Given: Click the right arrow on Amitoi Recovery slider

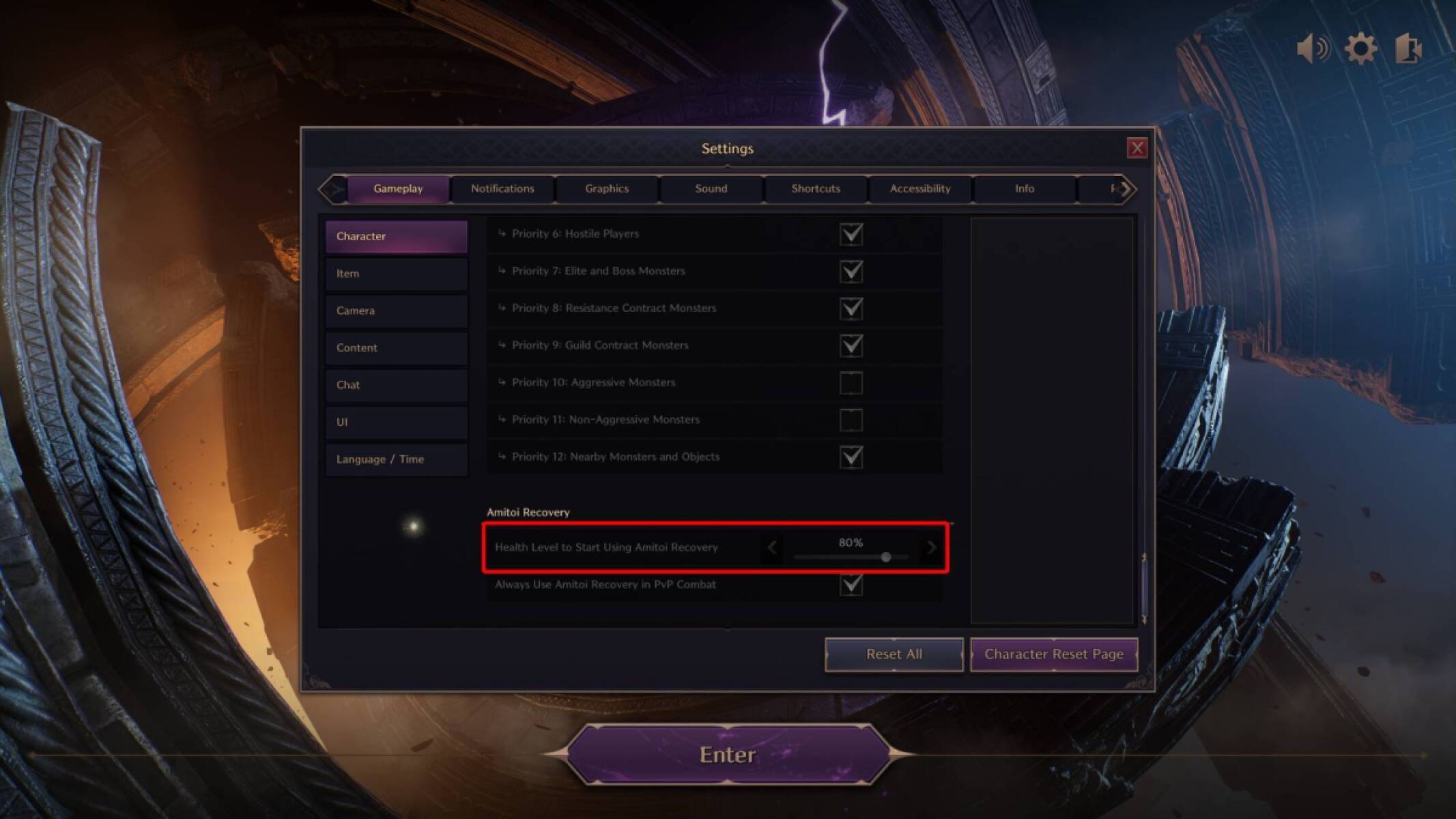Looking at the screenshot, I should pos(929,546).
